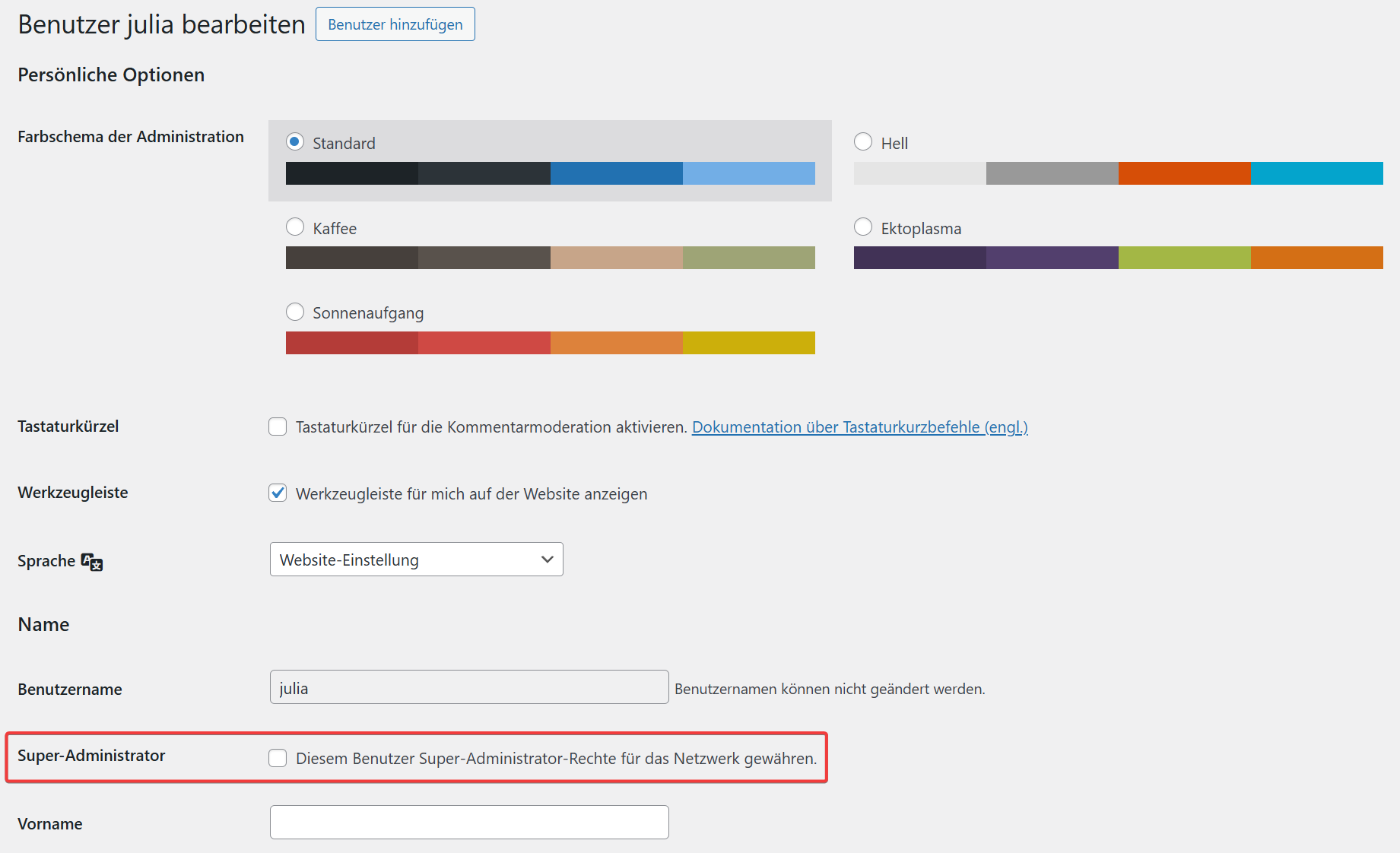Screen dimensions: 1400x853
Task: Pick the Ektoplasma color scheme option
Action: pyautogui.click(x=863, y=227)
